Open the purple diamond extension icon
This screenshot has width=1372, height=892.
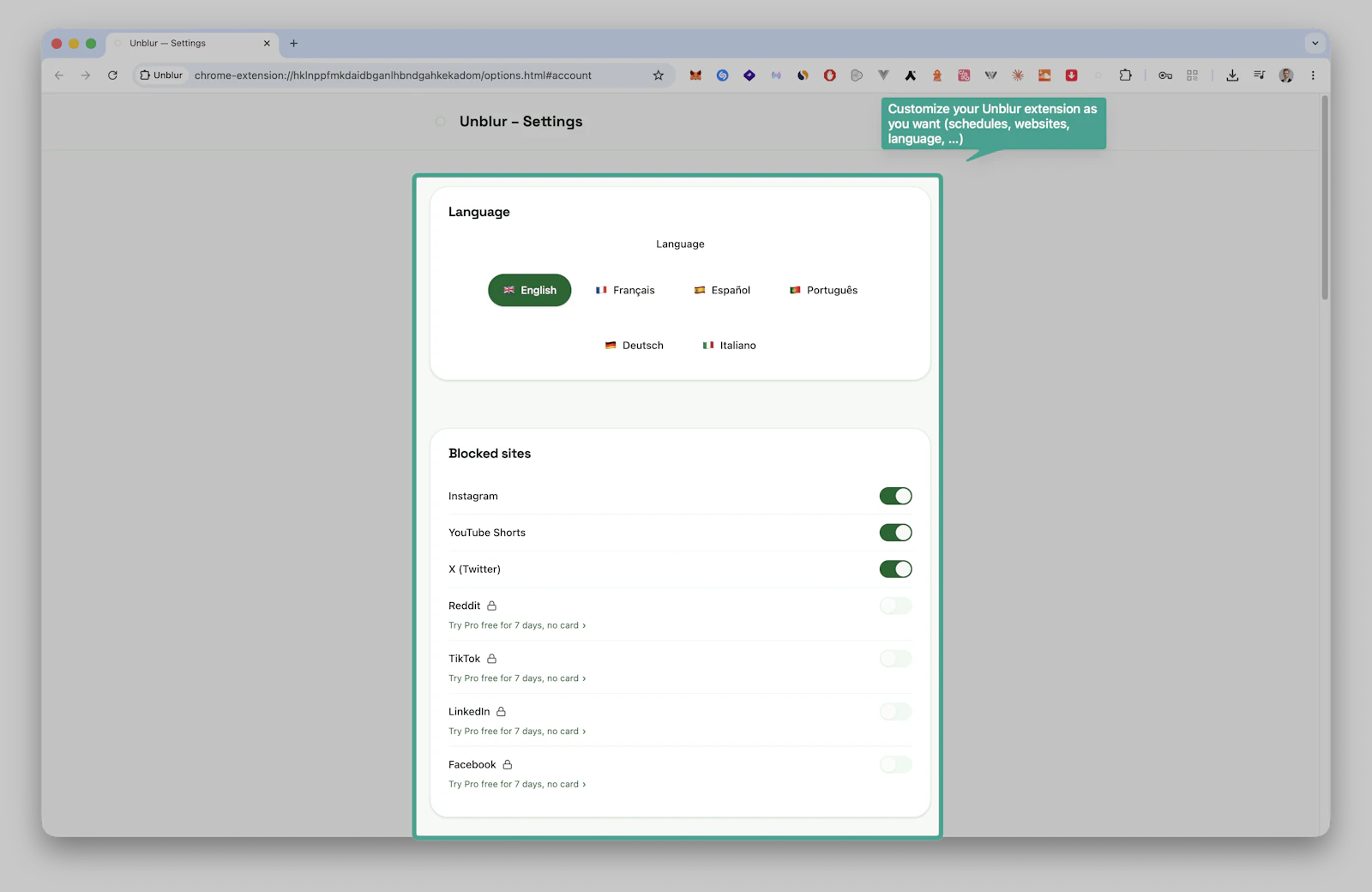click(x=749, y=75)
